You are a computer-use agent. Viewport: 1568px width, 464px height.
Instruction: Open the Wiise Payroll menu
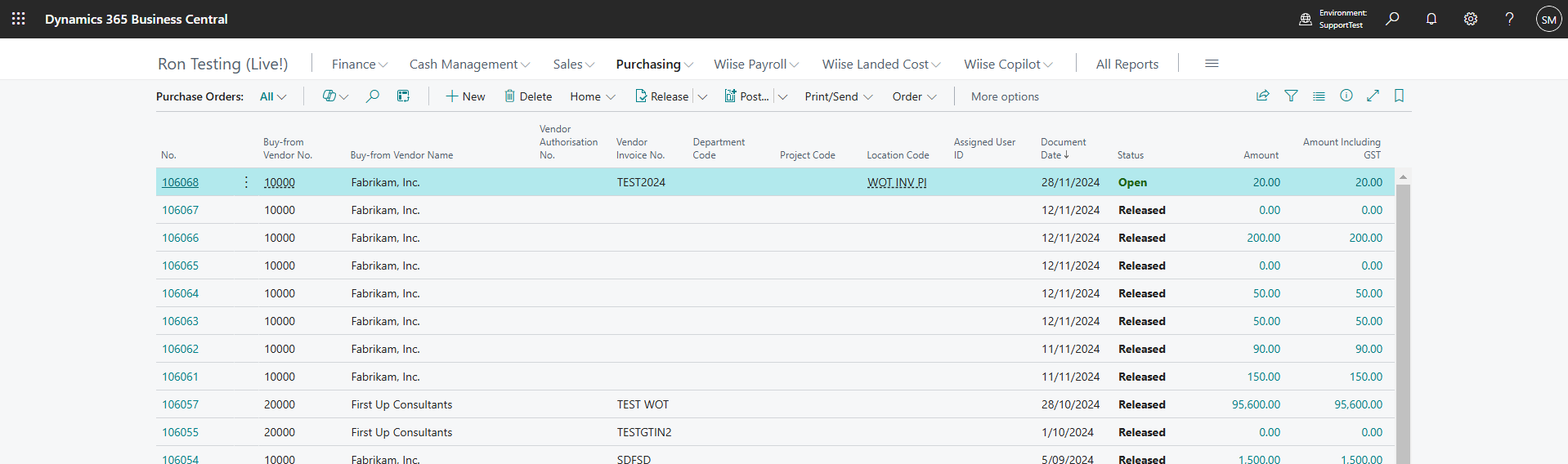756,64
